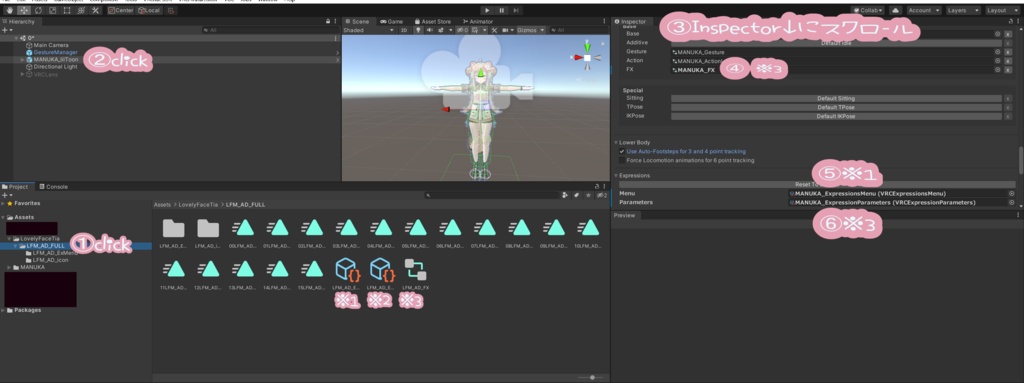The width and height of the screenshot is (1024, 383).
Task: Select the 15LFM_AD animation clip asset
Action: [x=313, y=275]
